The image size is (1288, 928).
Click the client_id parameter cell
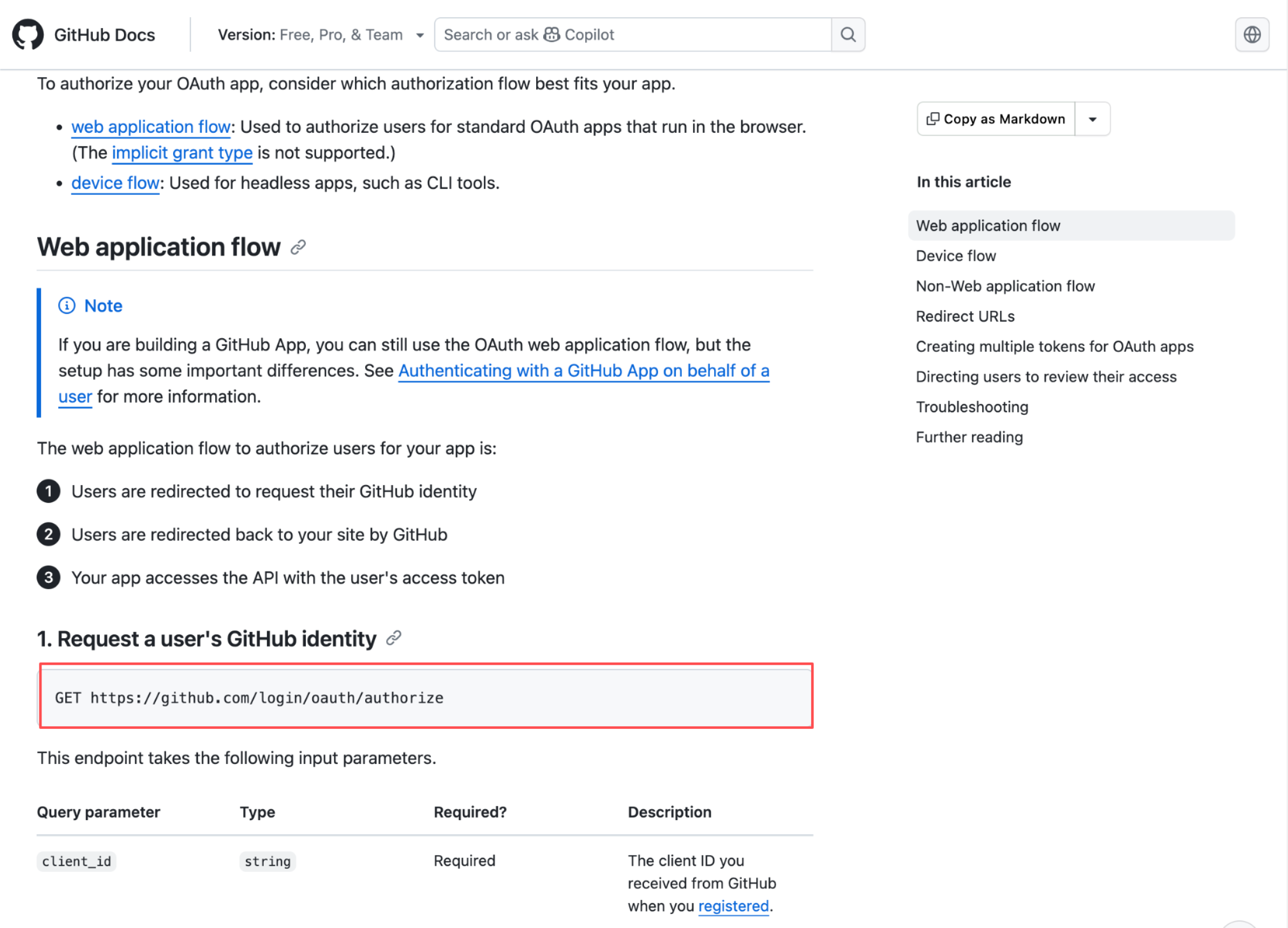(76, 862)
